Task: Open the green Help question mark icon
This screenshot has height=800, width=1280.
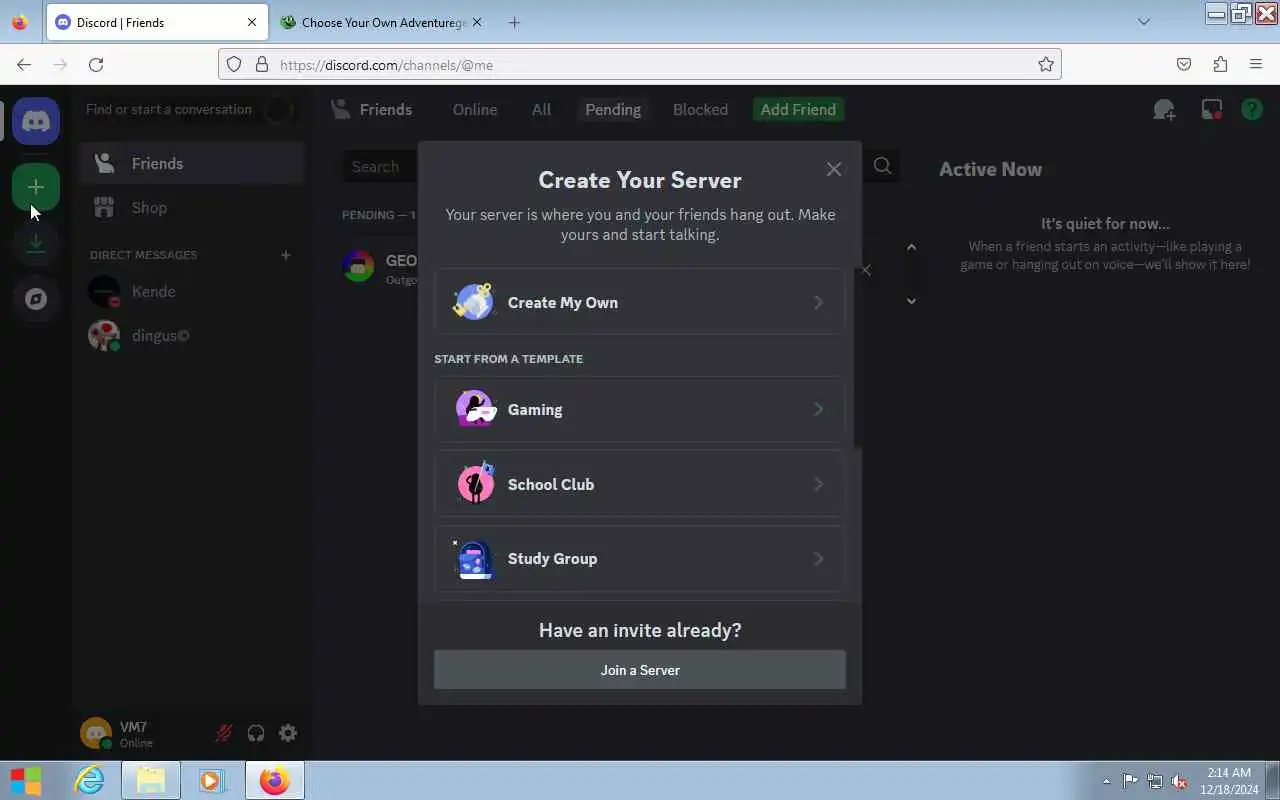Action: pyautogui.click(x=1252, y=110)
